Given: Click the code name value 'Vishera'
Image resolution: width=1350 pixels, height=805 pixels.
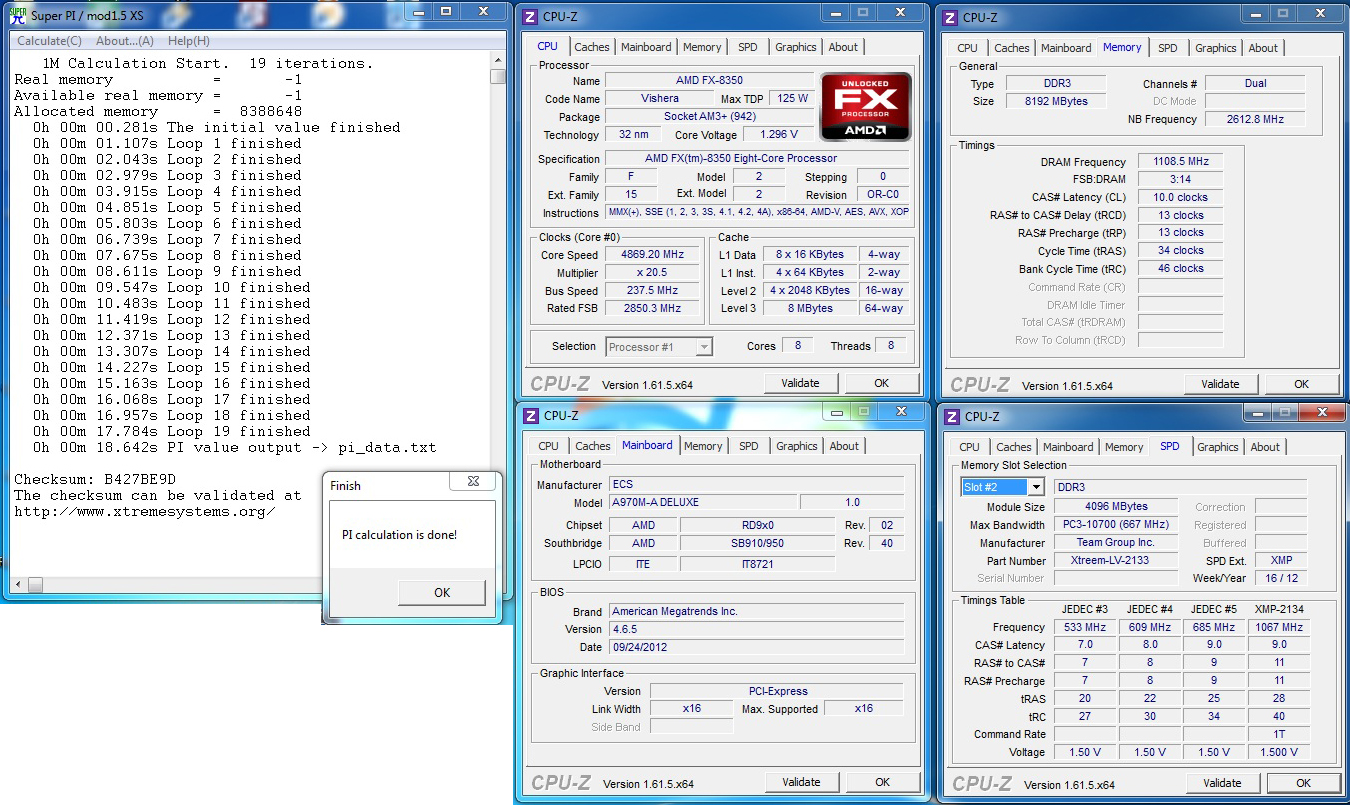Looking at the screenshot, I should (660, 98).
